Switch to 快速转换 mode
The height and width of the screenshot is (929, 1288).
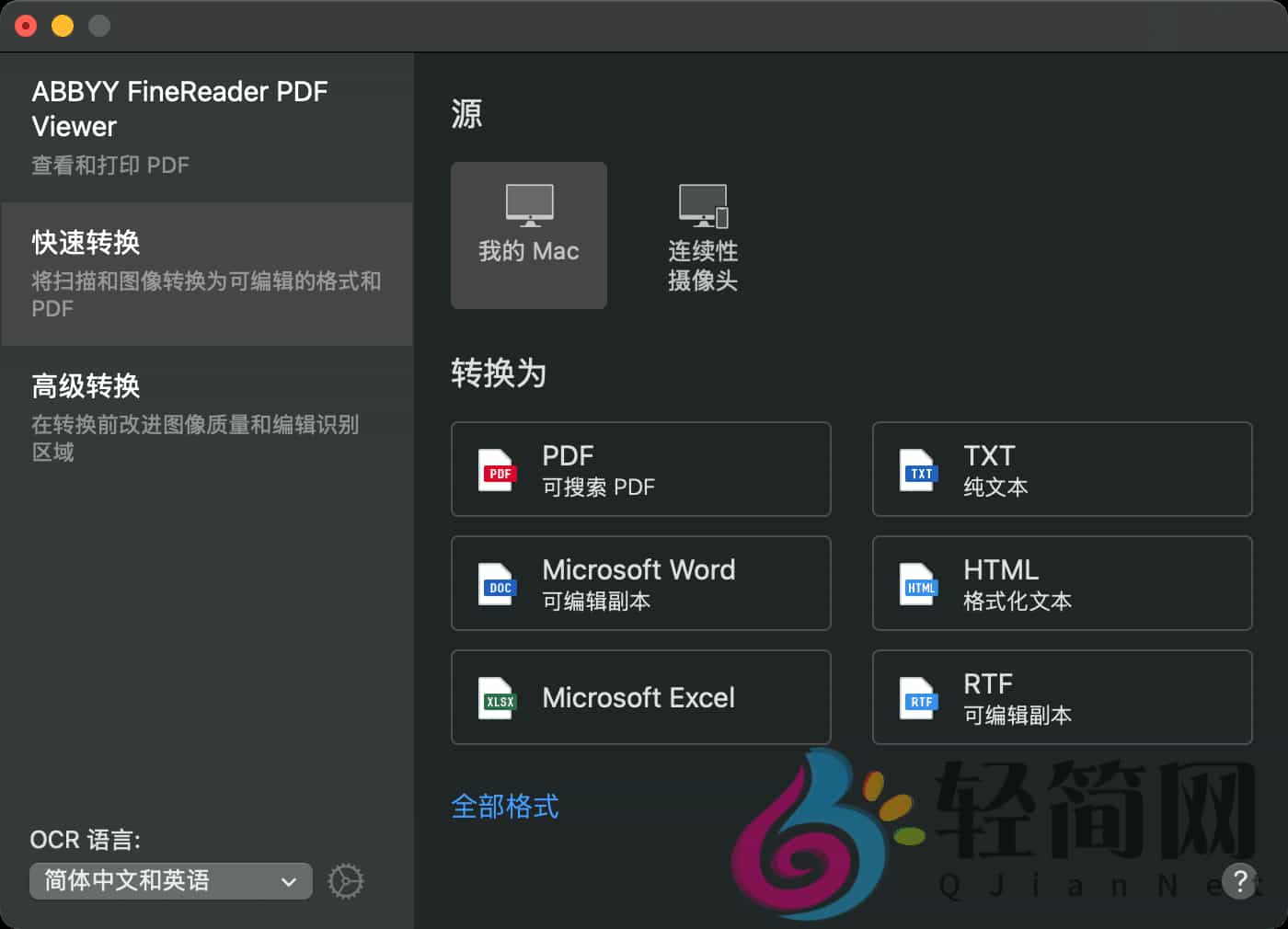pyautogui.click(x=207, y=273)
